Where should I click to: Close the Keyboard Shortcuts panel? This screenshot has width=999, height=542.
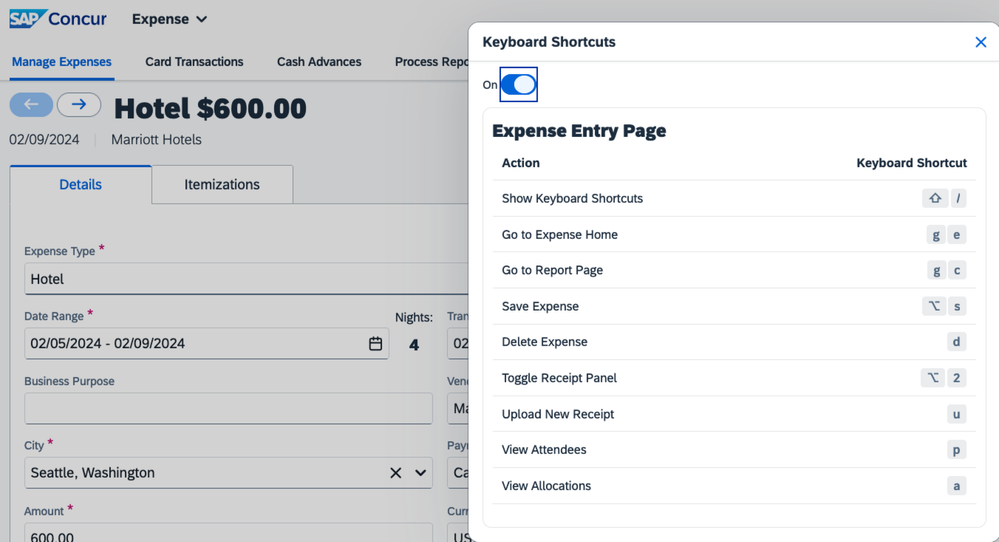pos(981,42)
